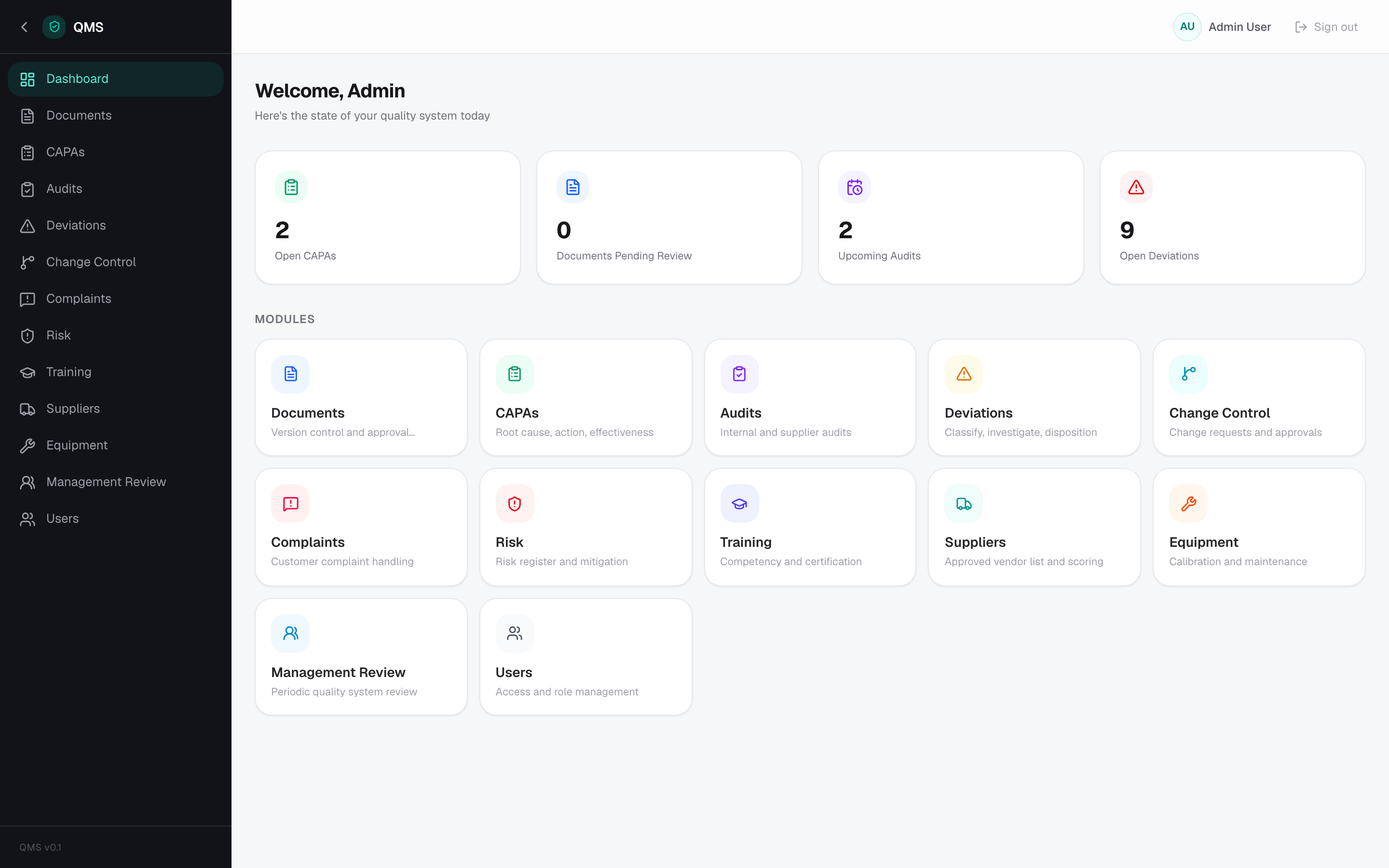Viewport: 1389px width, 868px height.
Task: Click the Deviations warning triangle icon in sidebar
Action: (27, 226)
